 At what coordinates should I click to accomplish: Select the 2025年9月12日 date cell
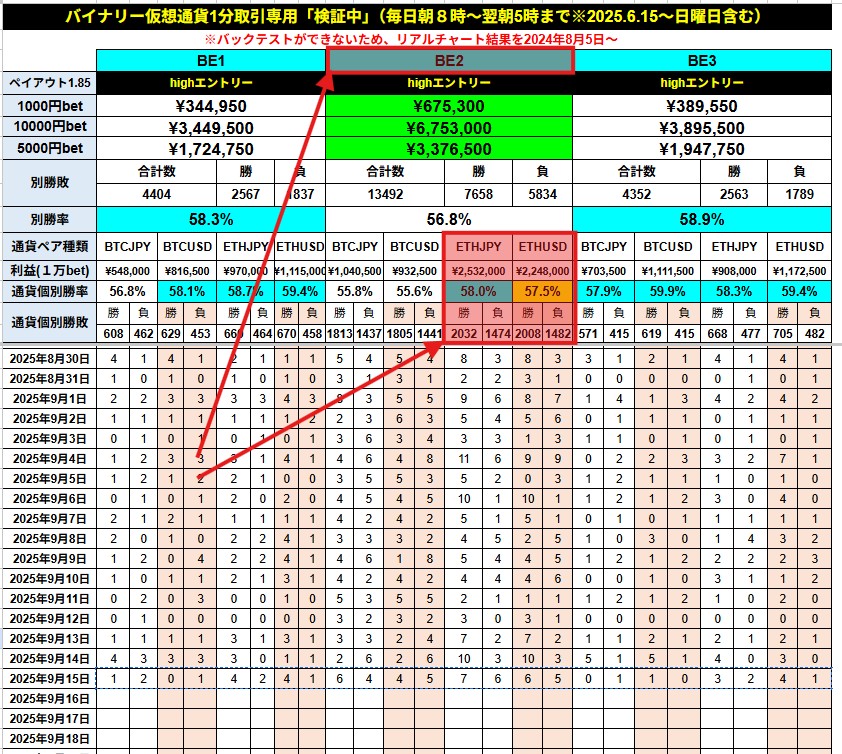[x=49, y=619]
